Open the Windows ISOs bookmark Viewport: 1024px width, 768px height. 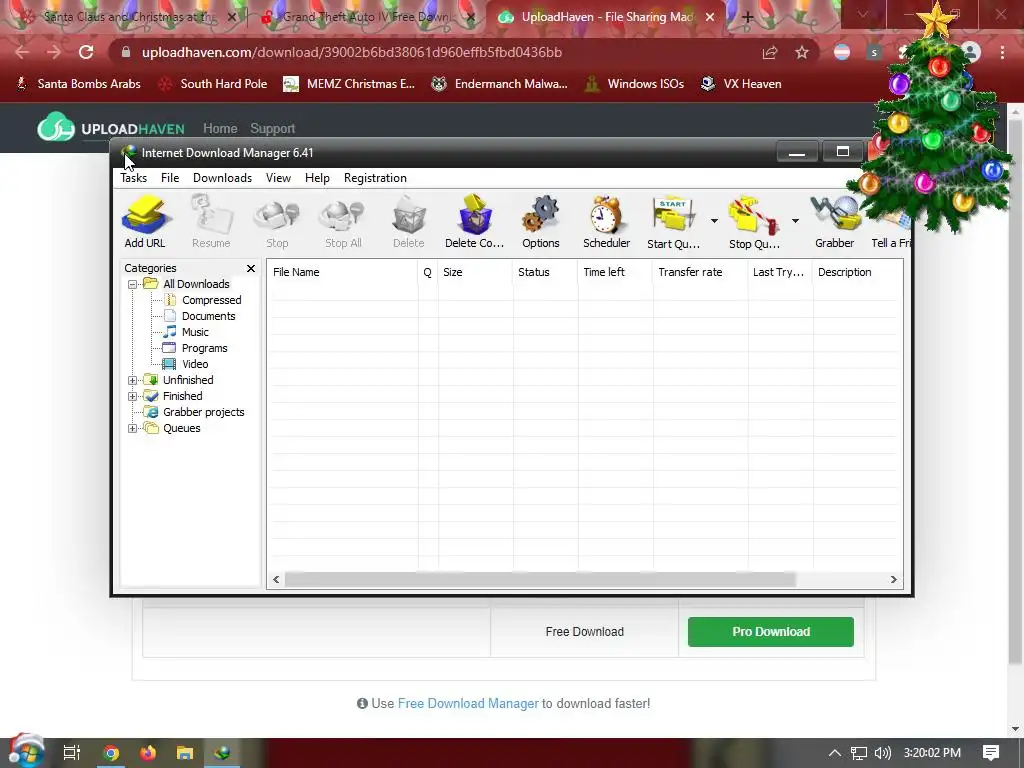[634, 84]
